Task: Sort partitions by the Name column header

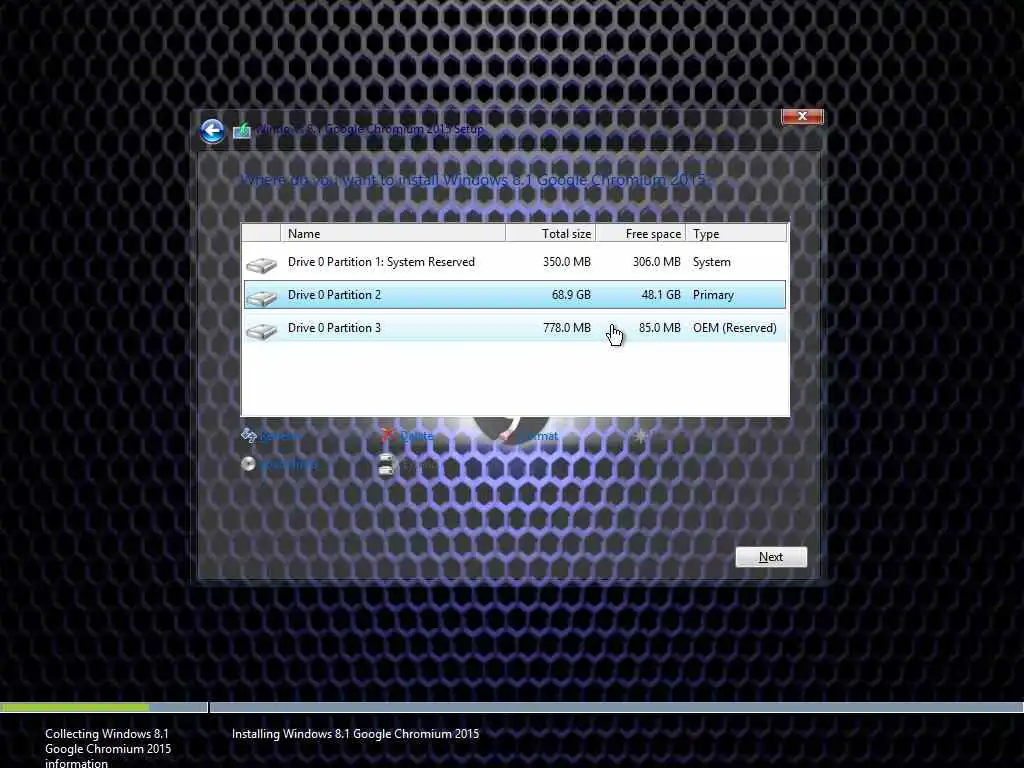Action: tap(392, 233)
